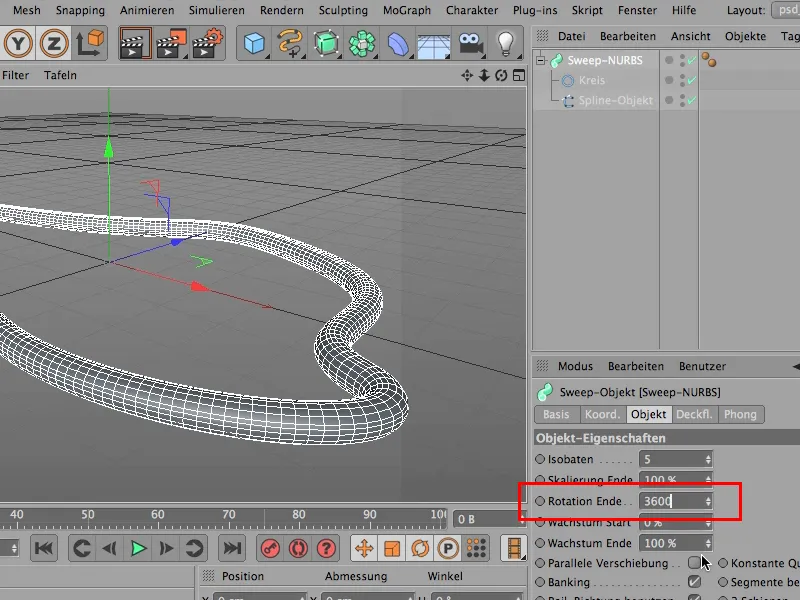Render active view clapperboard icon
This screenshot has width=800, height=600.
point(135,43)
